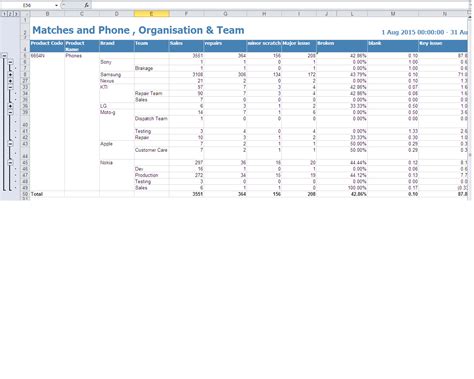Select row 8 header
The height and width of the screenshot is (379, 474).
coord(25,75)
